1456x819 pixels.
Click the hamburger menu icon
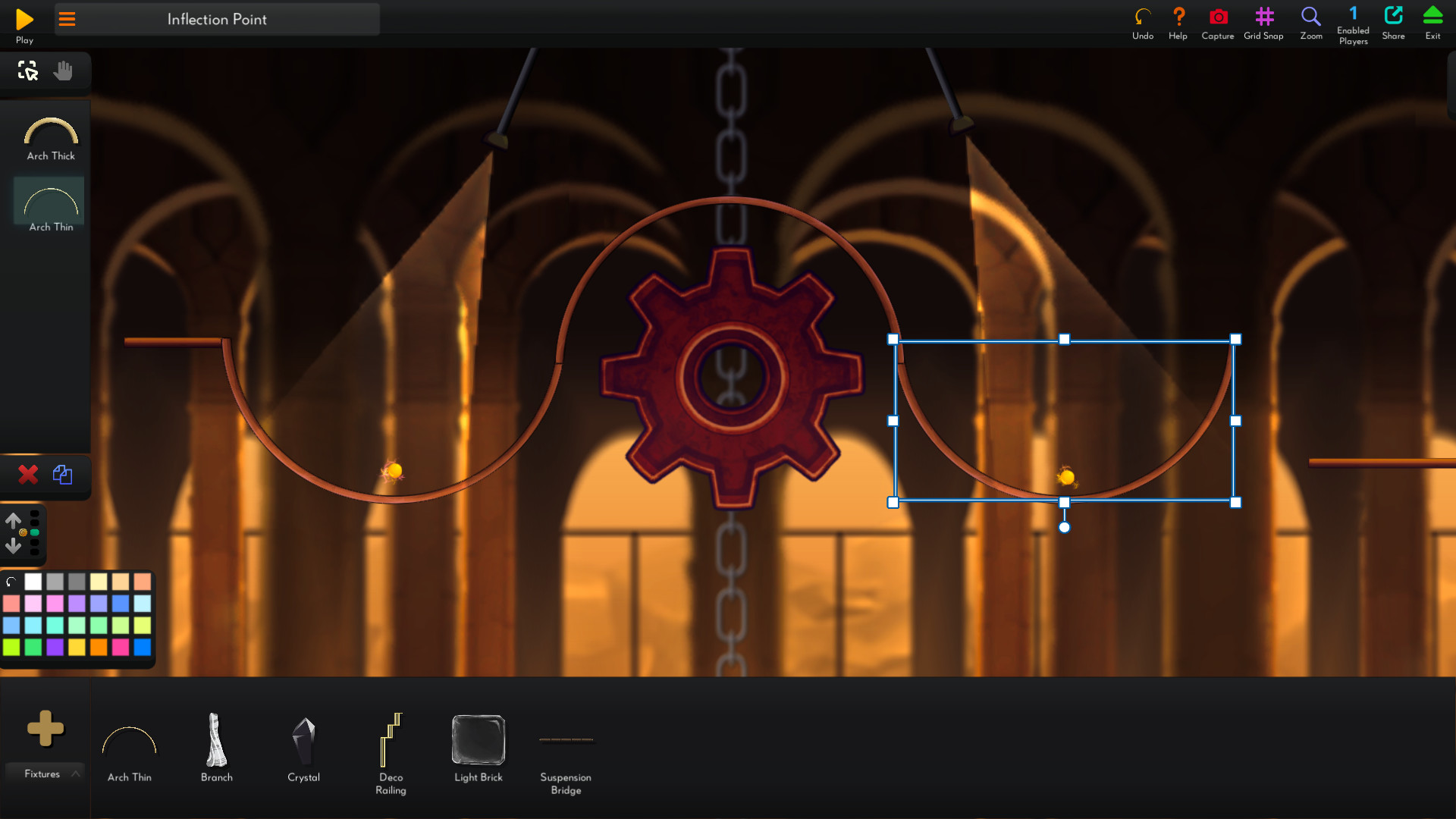point(66,18)
